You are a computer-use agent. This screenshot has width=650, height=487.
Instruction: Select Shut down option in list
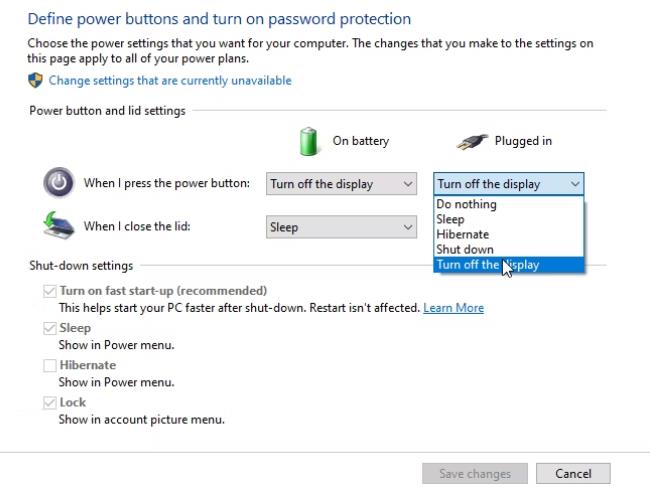pyautogui.click(x=509, y=250)
